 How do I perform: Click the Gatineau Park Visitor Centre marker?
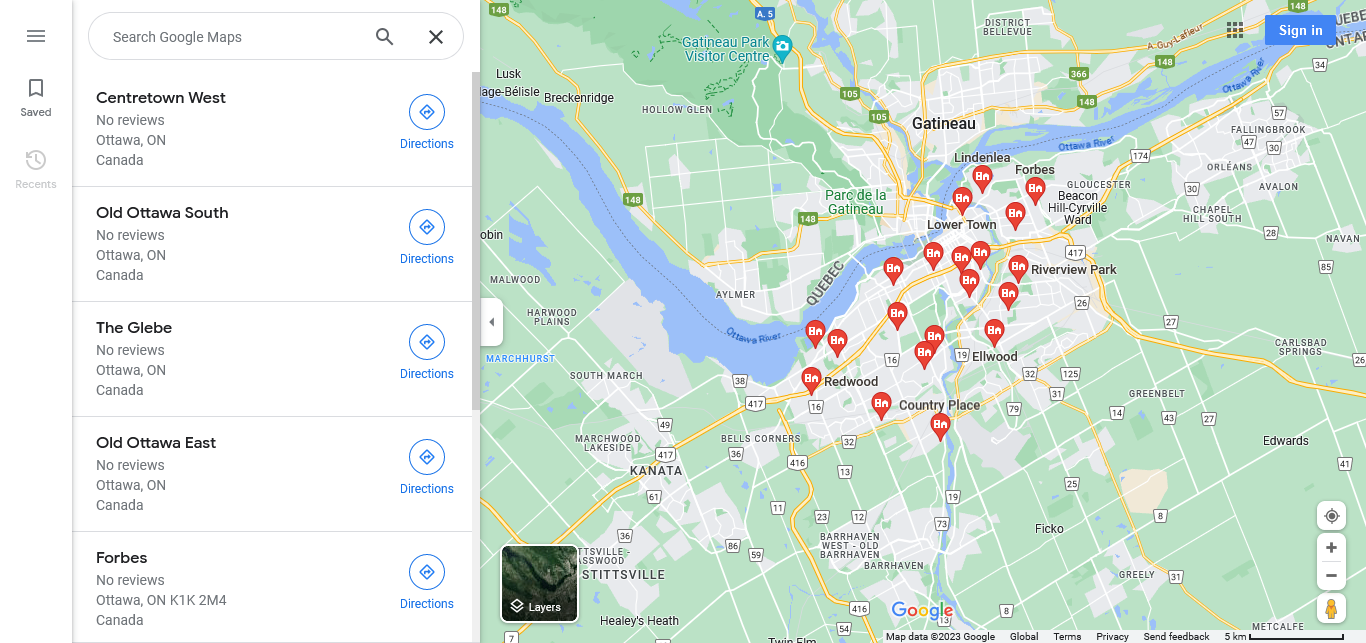click(782, 46)
